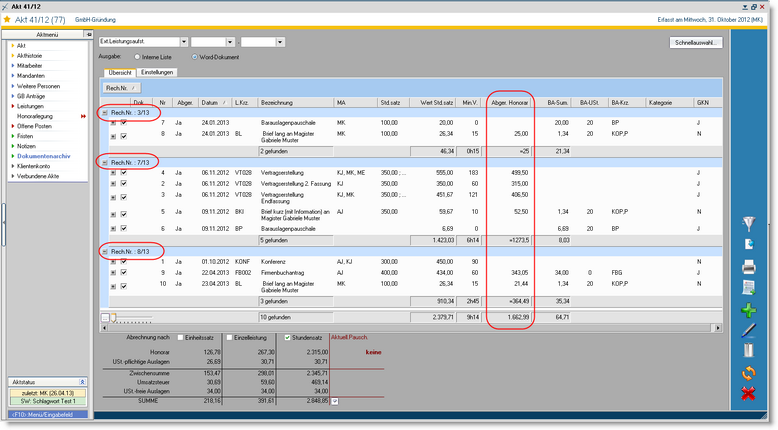Toggle checkbox in row Nr 5
This screenshot has height=430, width=778.
click(x=124, y=214)
